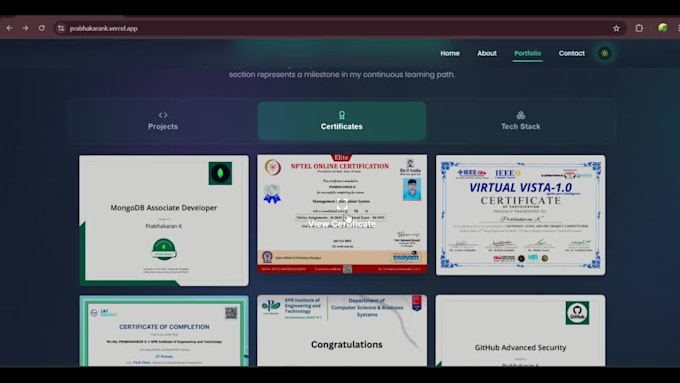Open the browser extensions puzzle icon
Screen dimensions: 680x383
click(639, 28)
